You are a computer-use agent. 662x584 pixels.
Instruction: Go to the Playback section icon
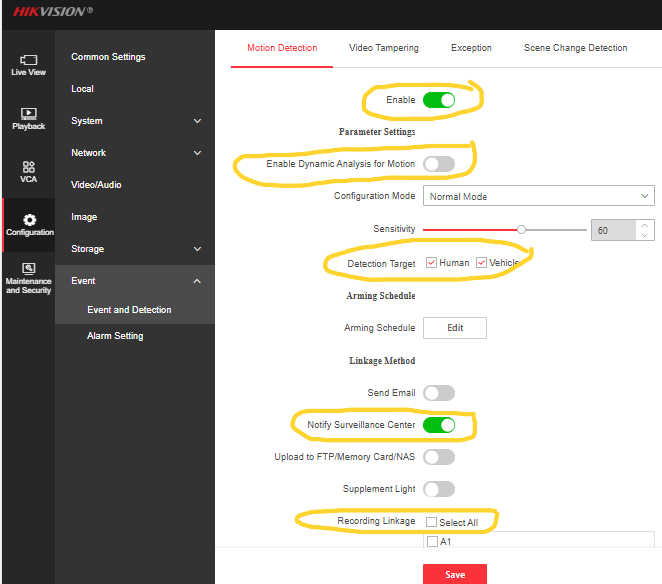(x=28, y=114)
